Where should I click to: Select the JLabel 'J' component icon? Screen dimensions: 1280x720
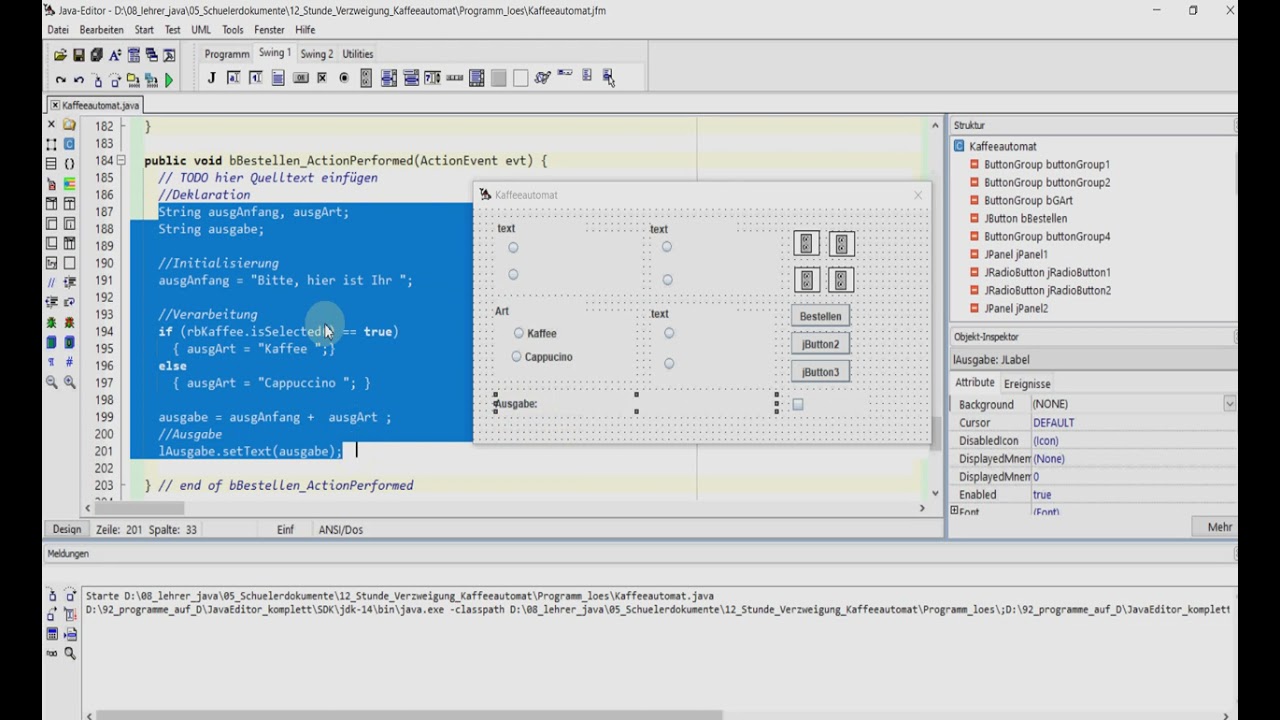(x=211, y=78)
